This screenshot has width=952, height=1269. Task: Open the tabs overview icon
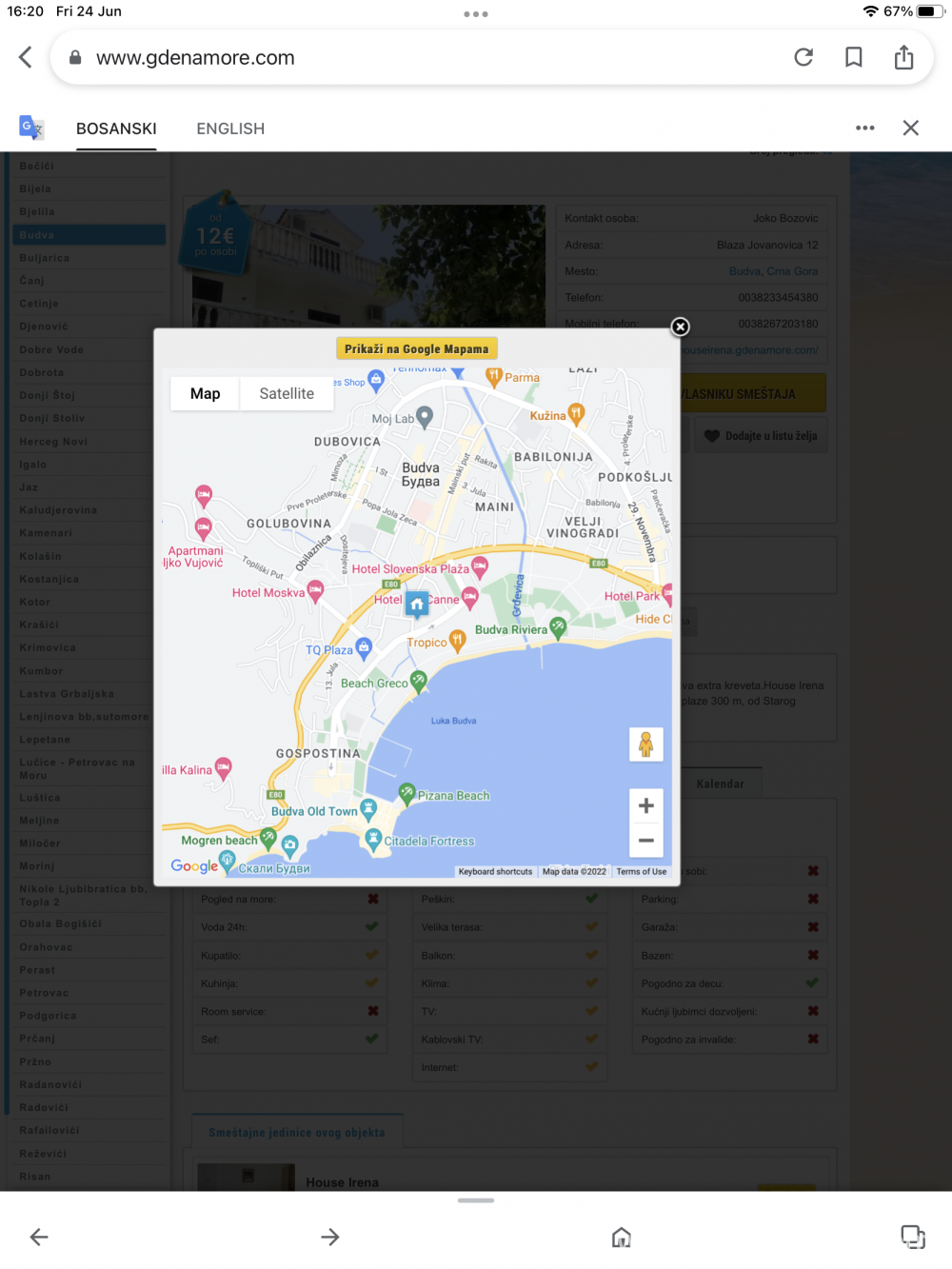(x=913, y=1237)
